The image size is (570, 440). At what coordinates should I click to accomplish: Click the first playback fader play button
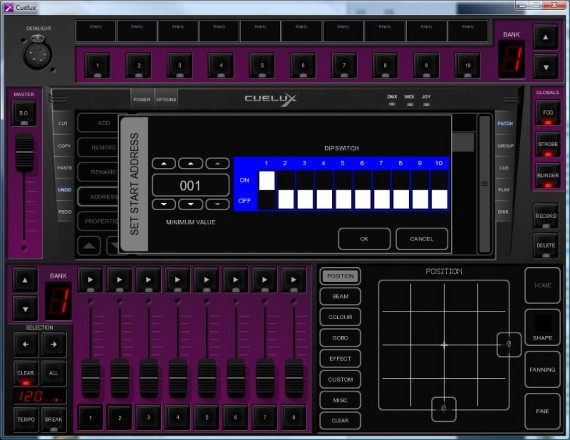click(90, 280)
